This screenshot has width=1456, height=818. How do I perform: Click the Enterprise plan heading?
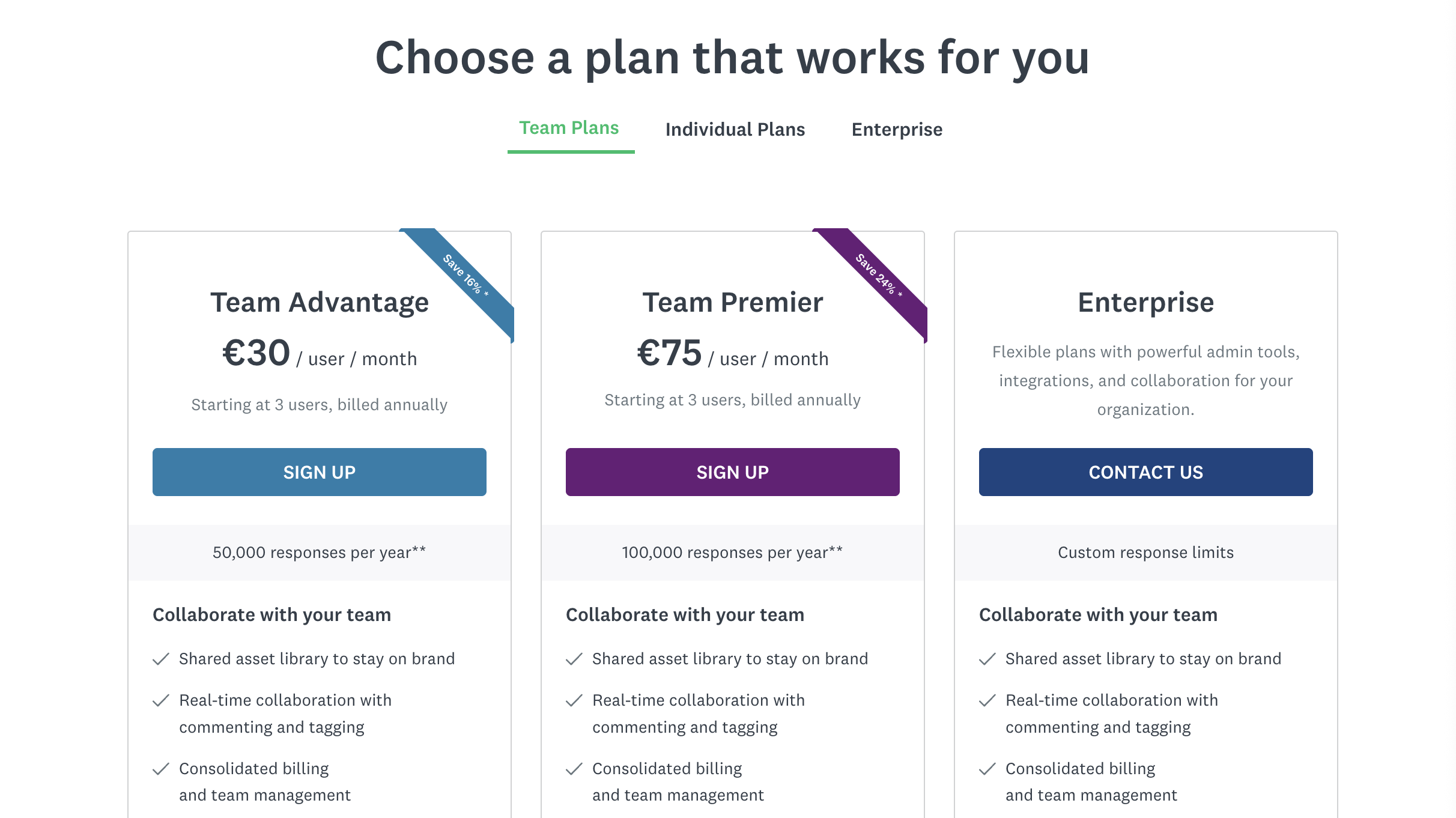pos(1145,302)
